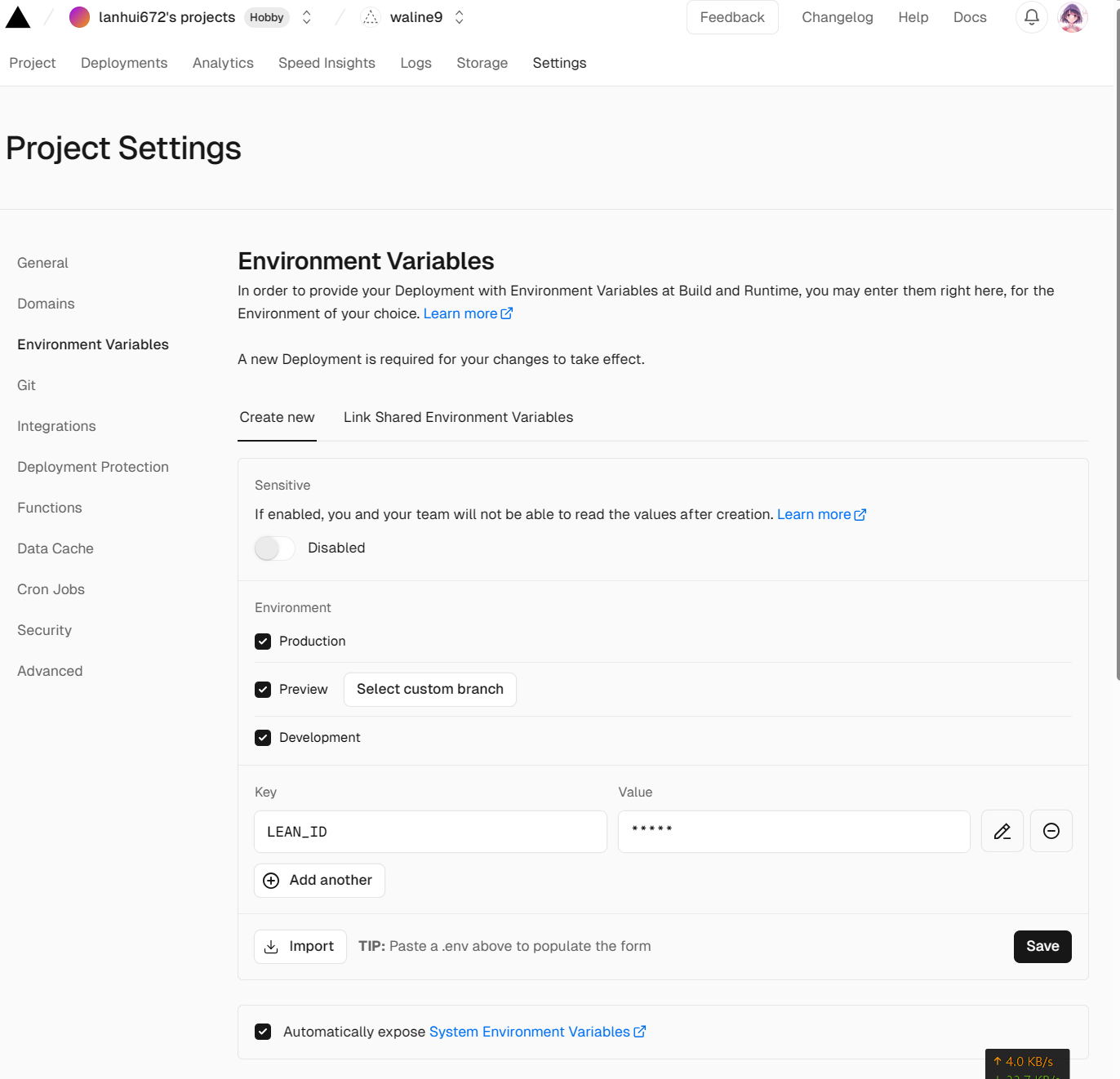
Task: Uncheck the Development environment checkbox
Action: click(x=263, y=738)
